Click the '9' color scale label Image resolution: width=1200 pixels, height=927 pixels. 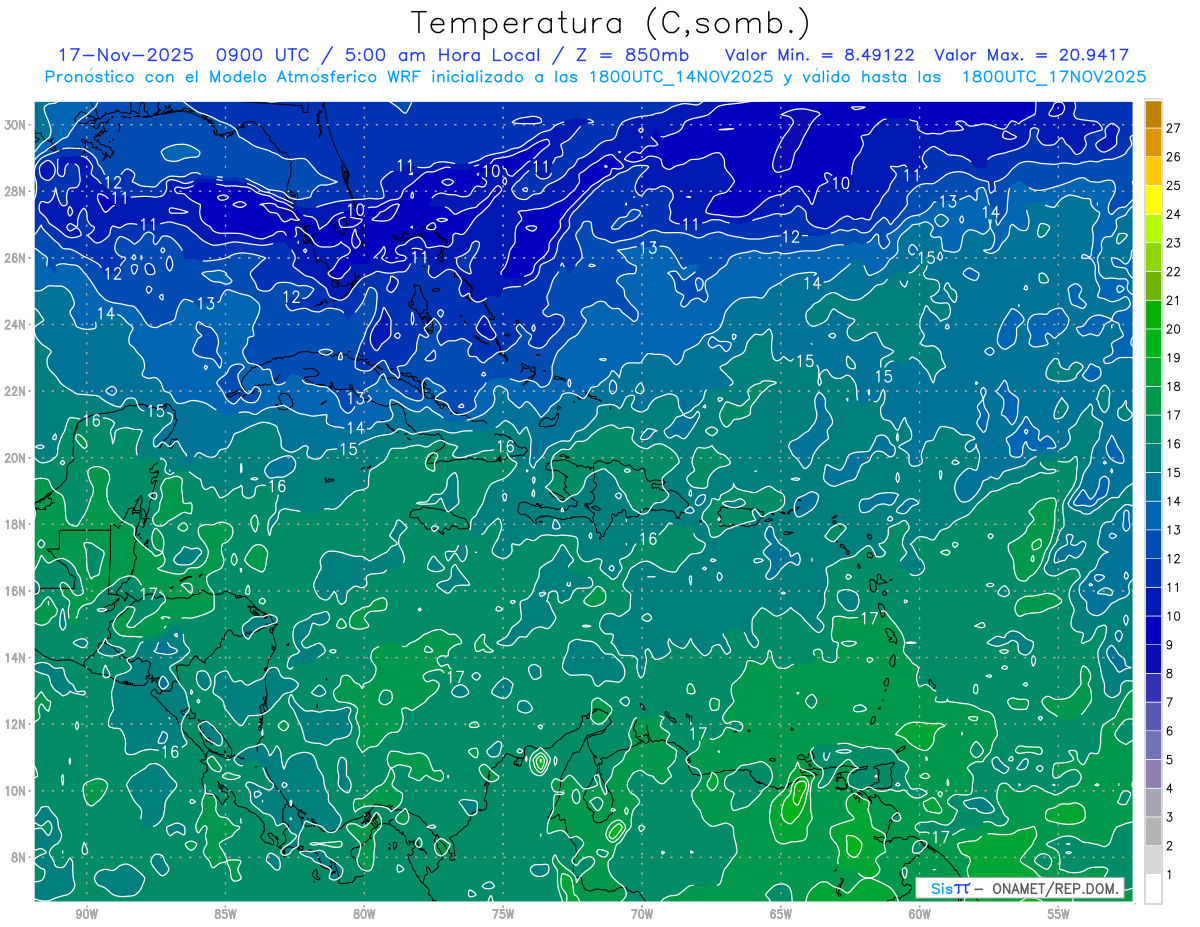(1170, 645)
